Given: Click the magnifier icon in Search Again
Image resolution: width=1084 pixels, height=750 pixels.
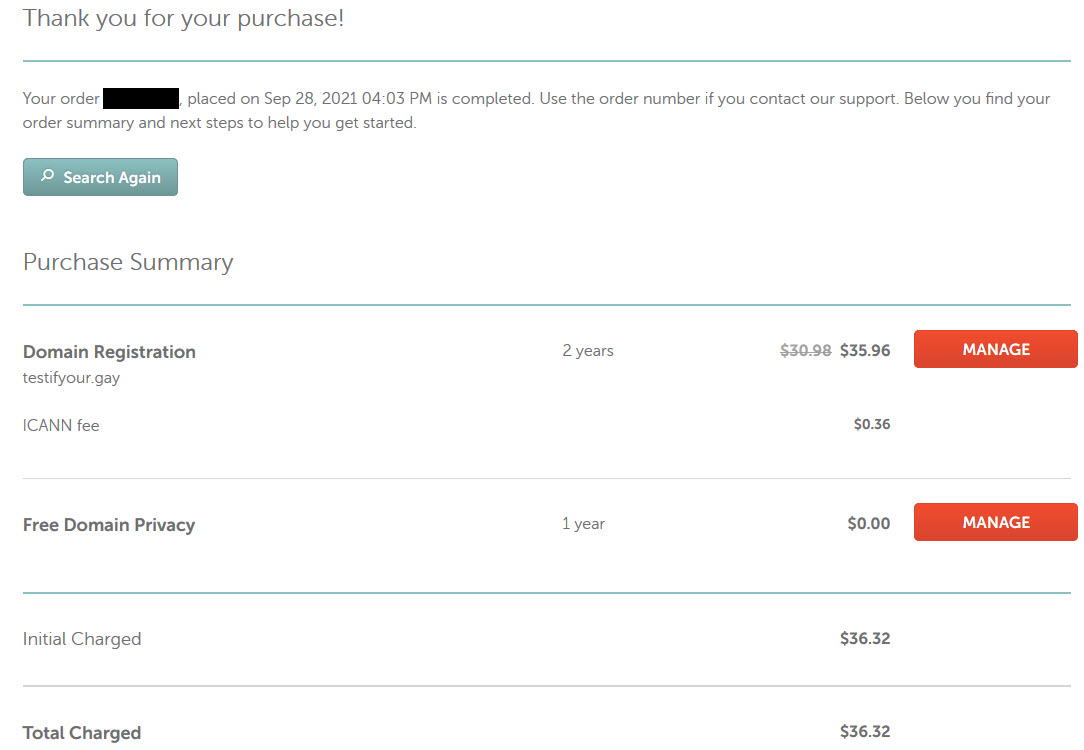Looking at the screenshot, I should pyautogui.click(x=47, y=176).
